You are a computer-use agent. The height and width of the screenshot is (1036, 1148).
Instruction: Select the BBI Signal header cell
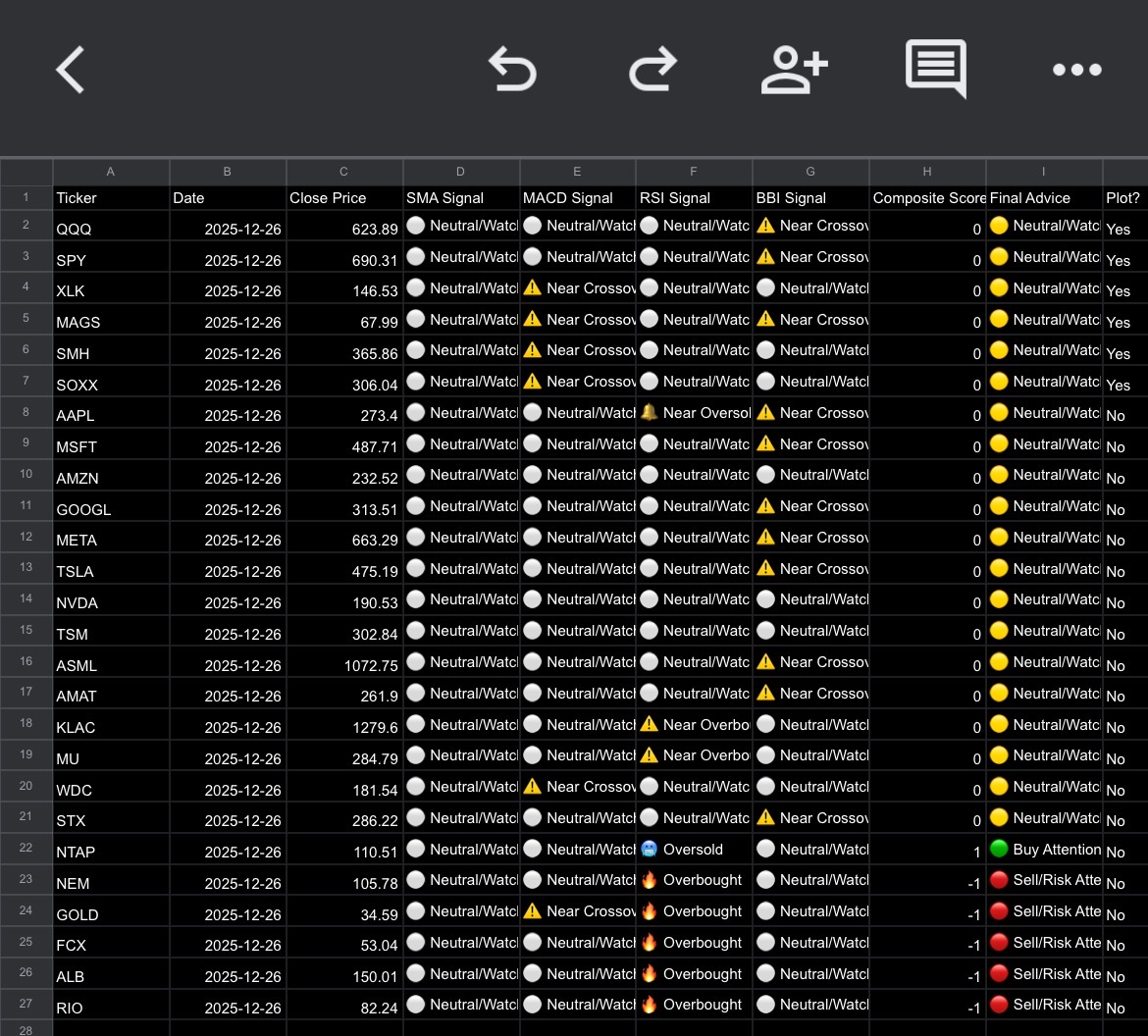[810, 197]
